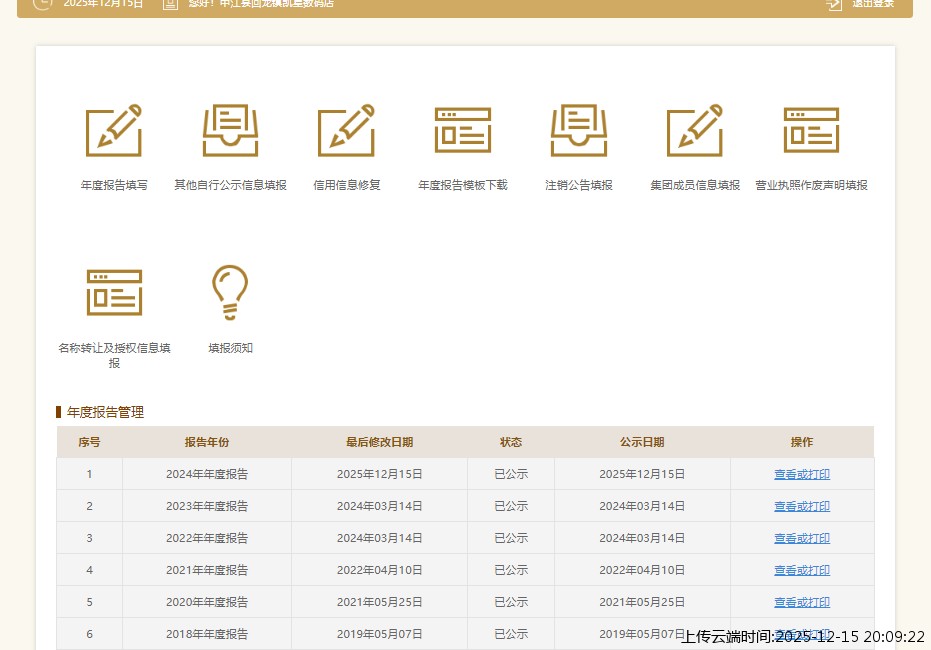The height and width of the screenshot is (650, 931).
Task: Select the 2024年年度报告 table cell
Action: pyautogui.click(x=207, y=474)
